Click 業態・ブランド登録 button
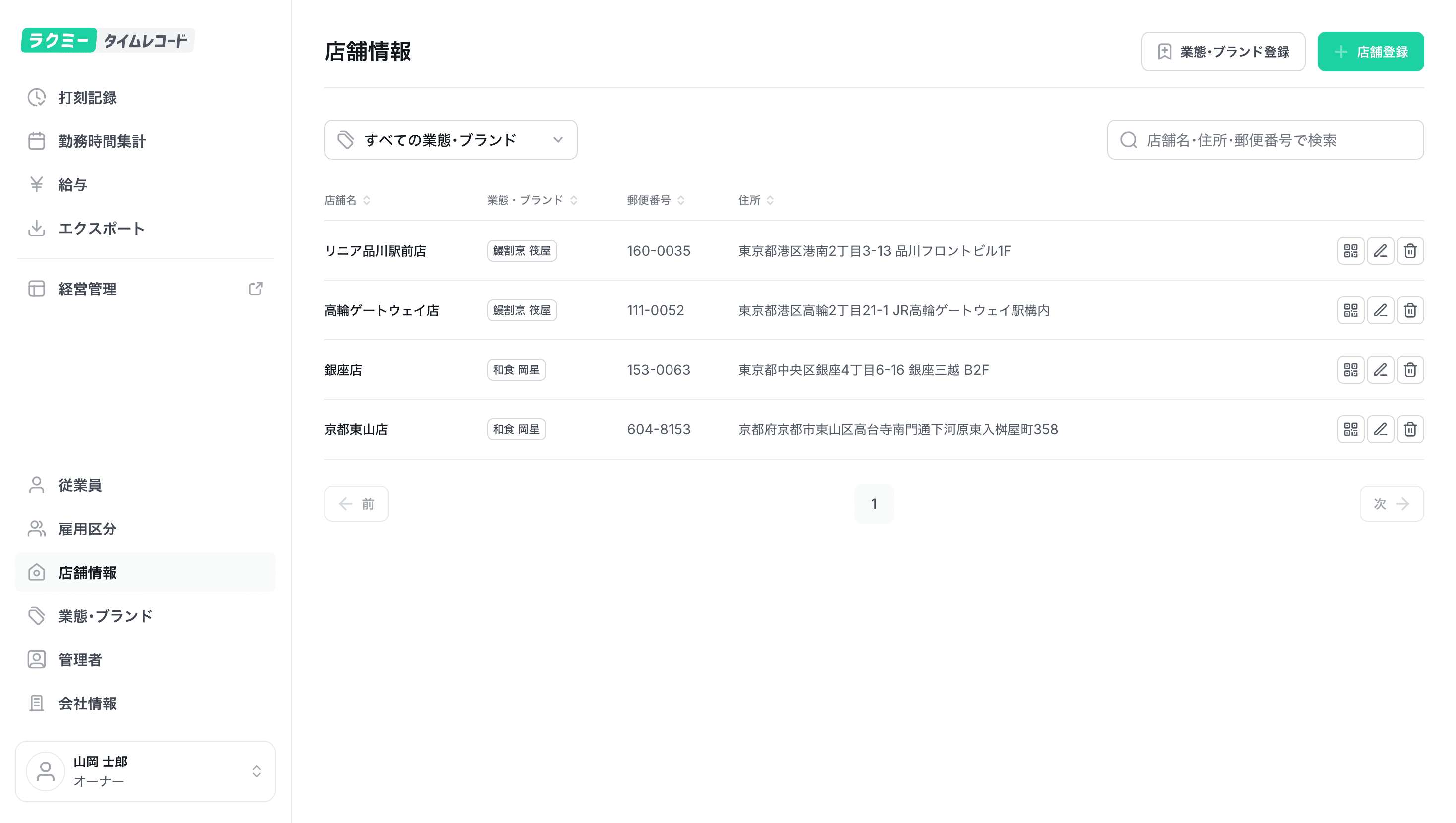The height and width of the screenshot is (823, 1456). click(x=1223, y=52)
